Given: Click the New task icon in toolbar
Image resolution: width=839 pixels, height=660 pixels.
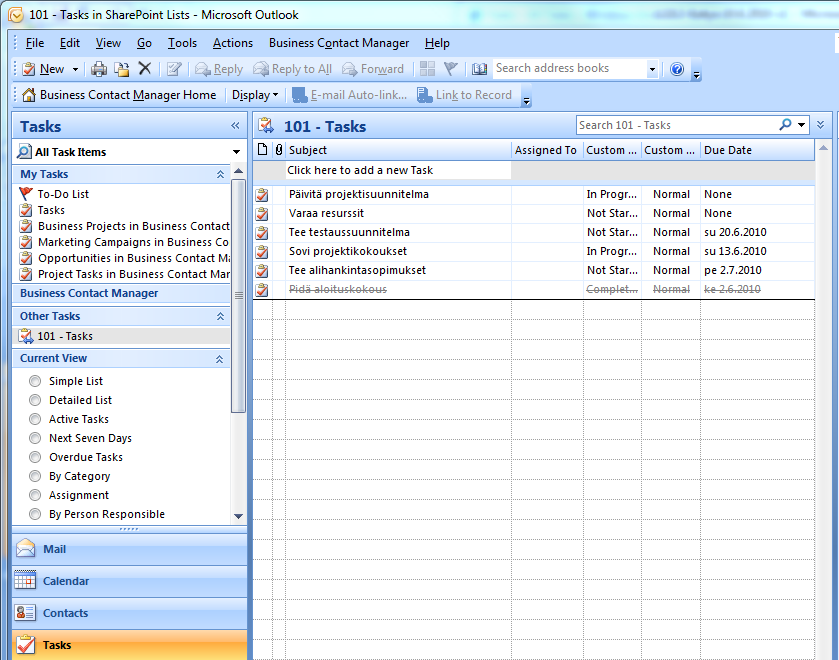Looking at the screenshot, I should coord(29,69).
